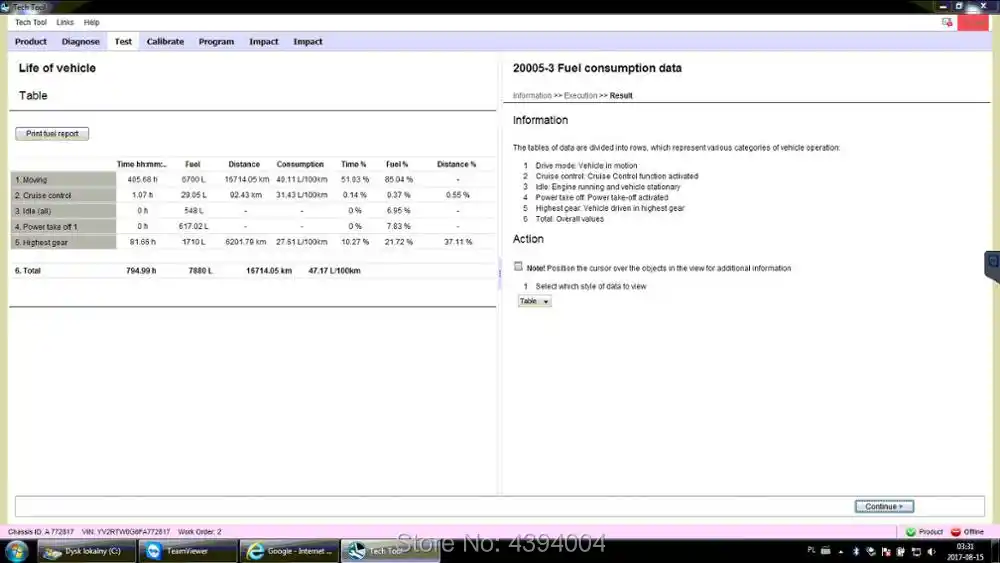Viewport: 1000px width, 563px height.
Task: Show hidden tray icons arrow
Action: 841,552
